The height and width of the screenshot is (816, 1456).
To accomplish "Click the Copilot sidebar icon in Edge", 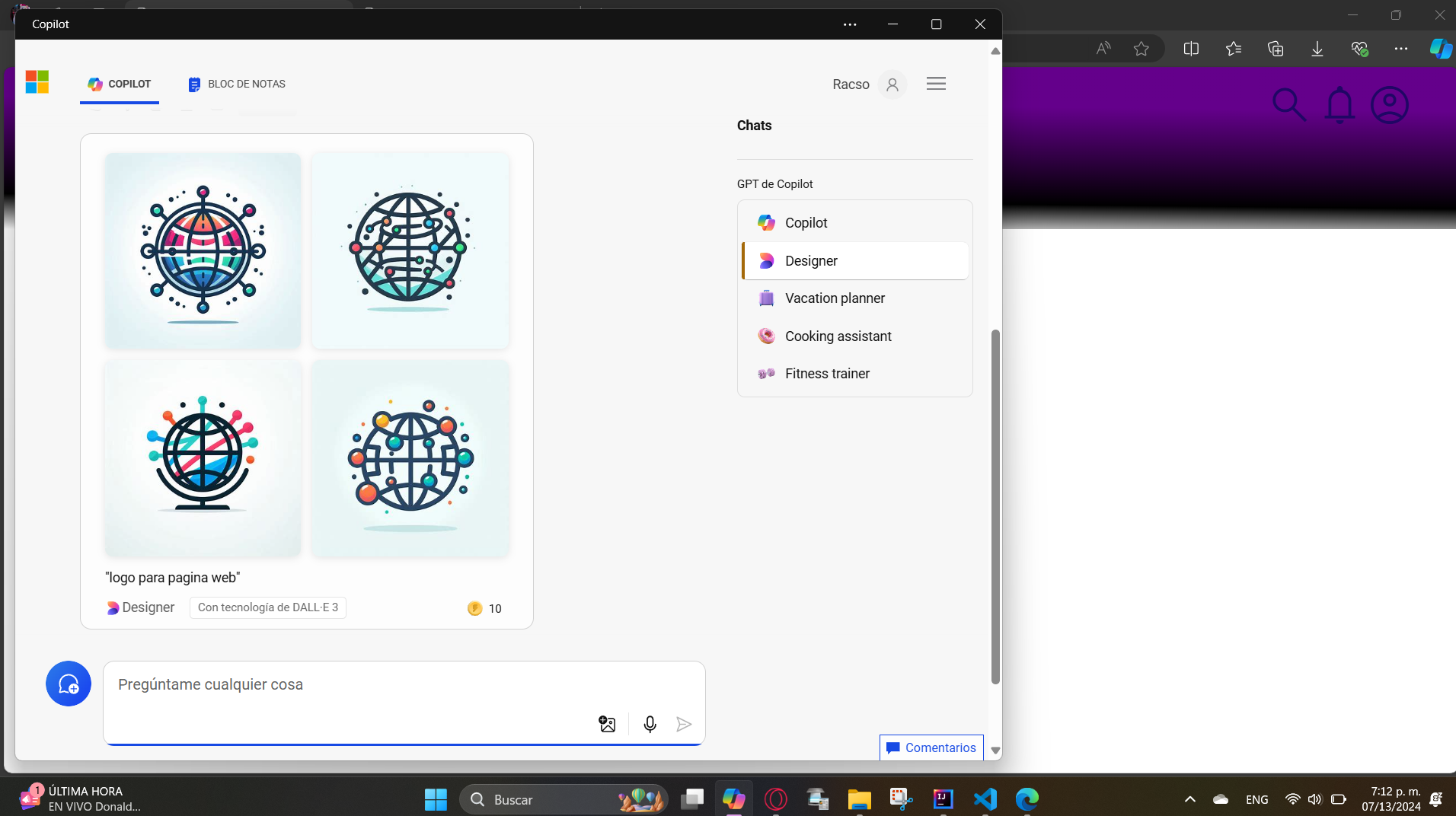I will pyautogui.click(x=1440, y=49).
